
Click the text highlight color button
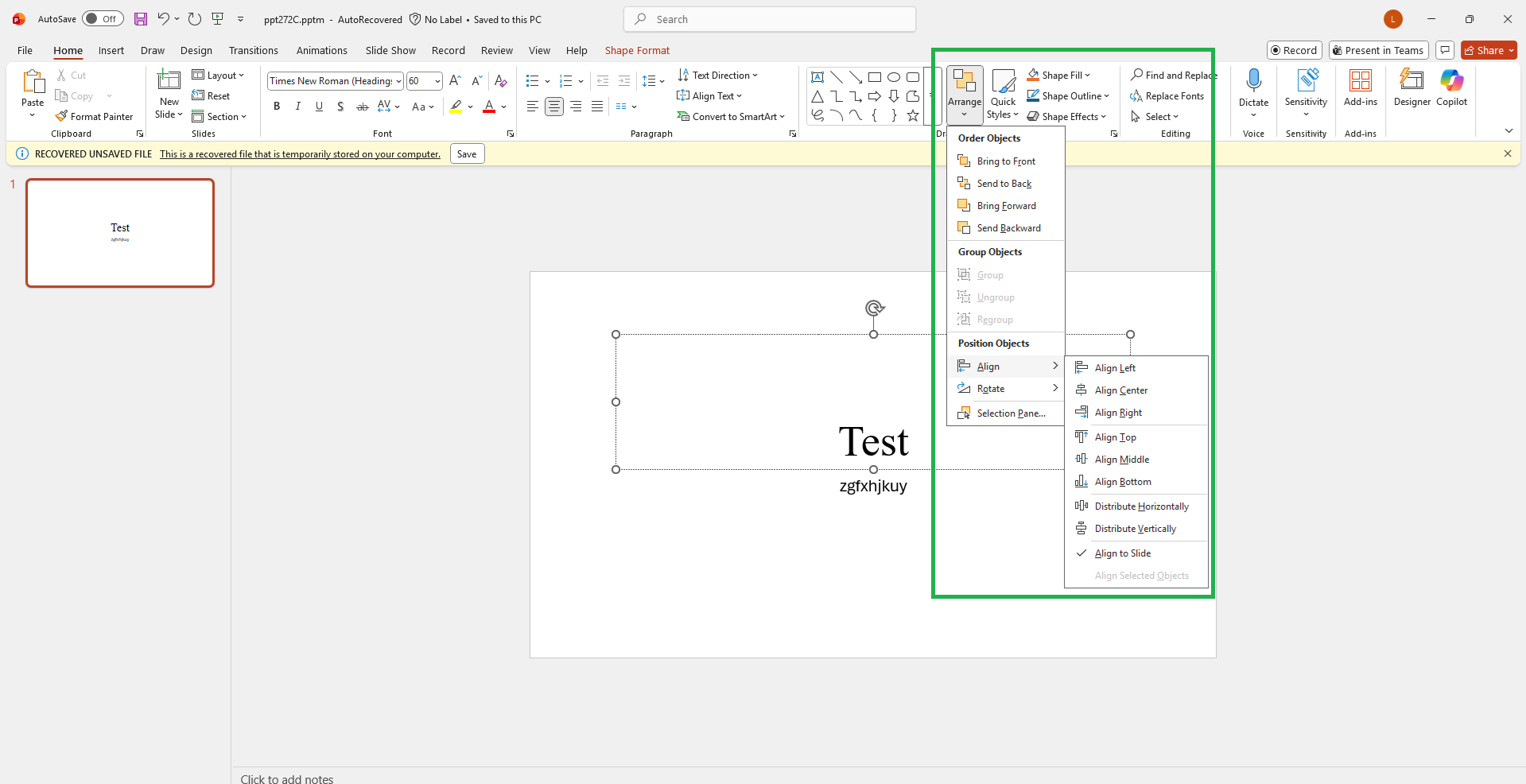click(x=456, y=107)
